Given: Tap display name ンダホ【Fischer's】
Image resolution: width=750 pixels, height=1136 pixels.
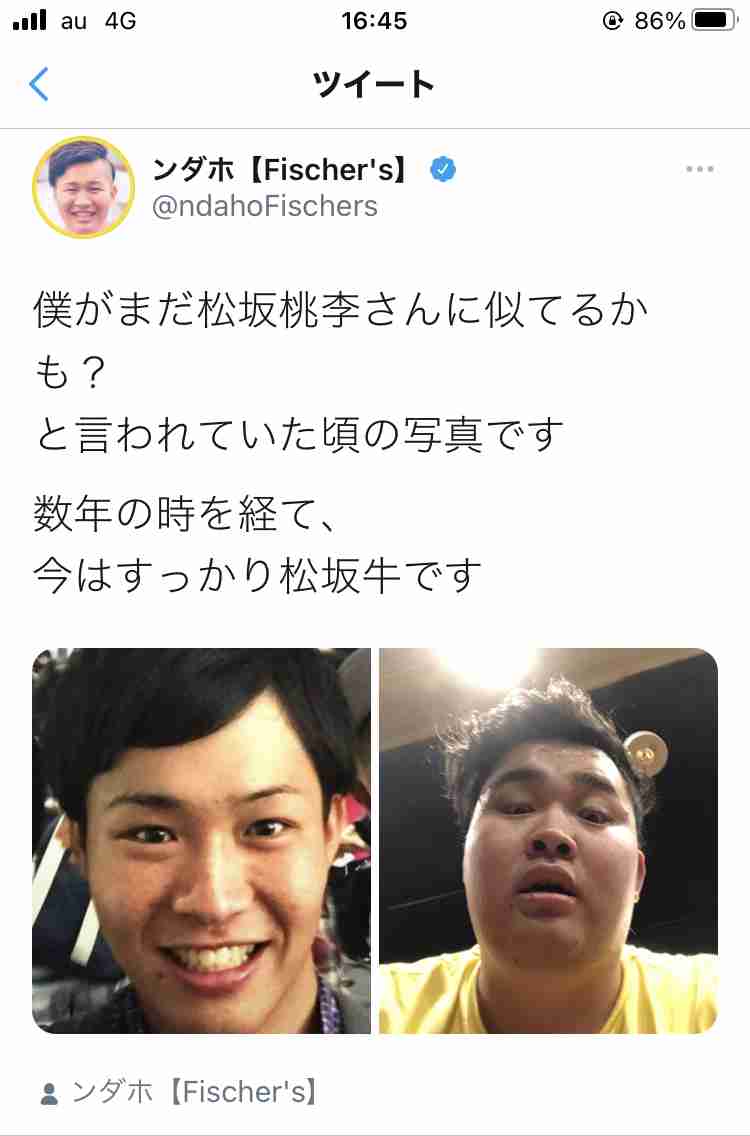Looking at the screenshot, I should tap(281, 170).
